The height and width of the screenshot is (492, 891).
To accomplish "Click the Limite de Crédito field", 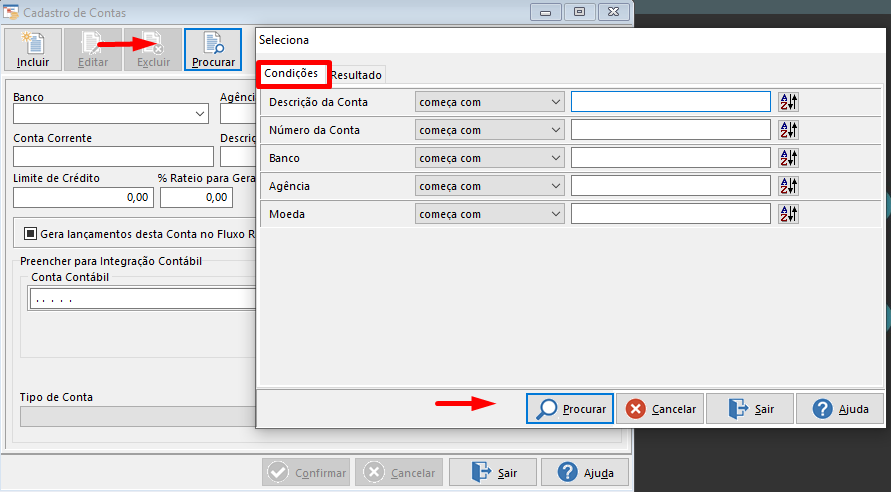I will (x=83, y=198).
